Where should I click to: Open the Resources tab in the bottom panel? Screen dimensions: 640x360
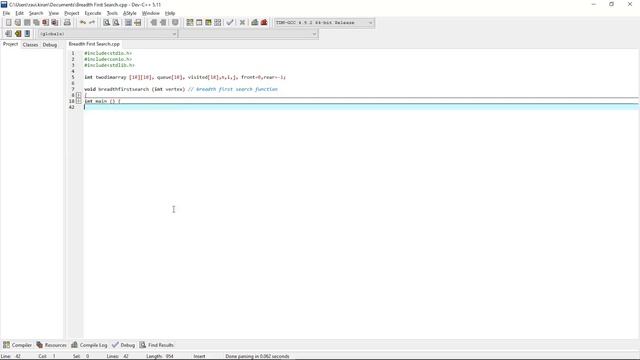coord(51,345)
